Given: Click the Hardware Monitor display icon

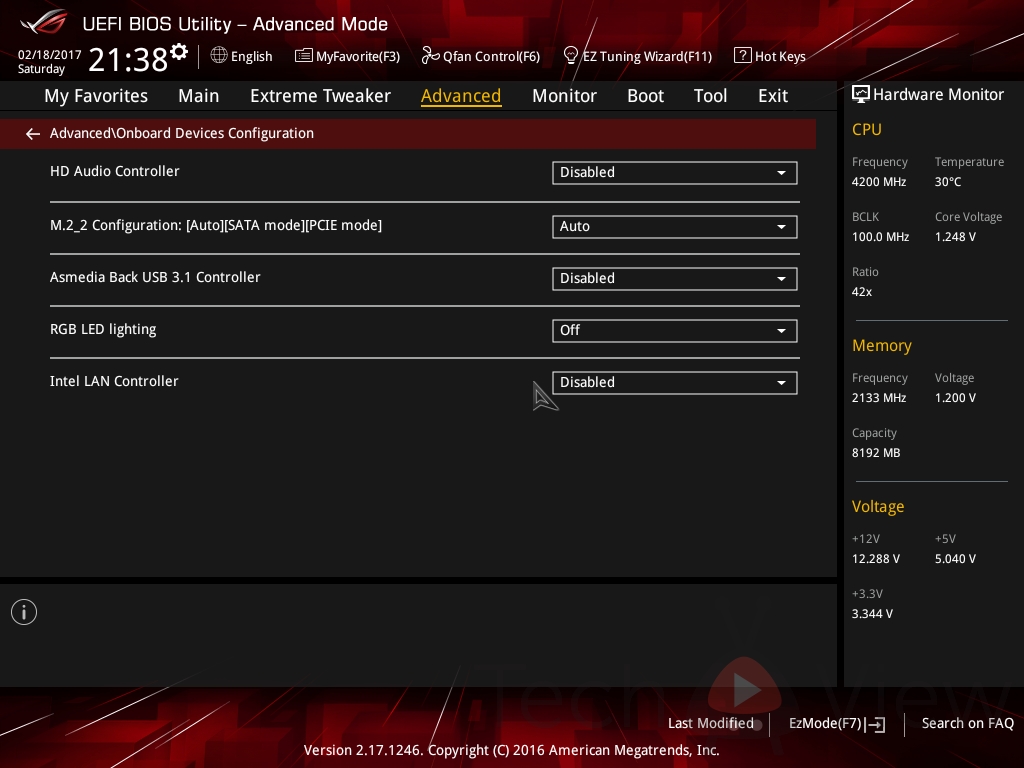Looking at the screenshot, I should (x=861, y=95).
